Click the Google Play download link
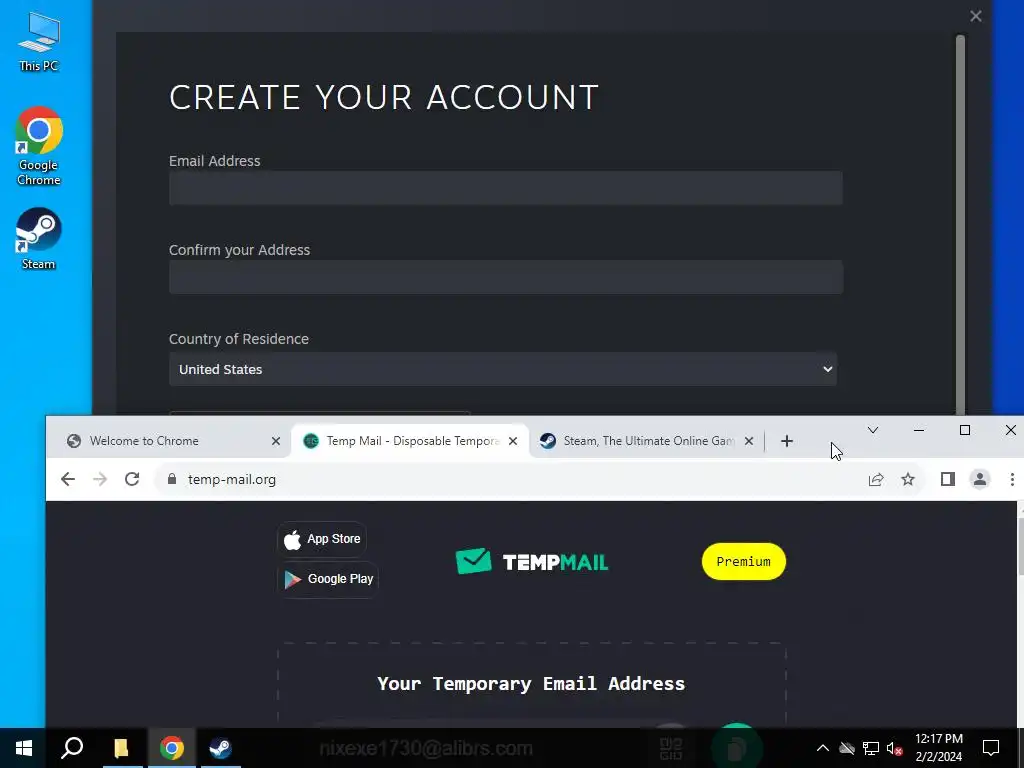 click(328, 579)
